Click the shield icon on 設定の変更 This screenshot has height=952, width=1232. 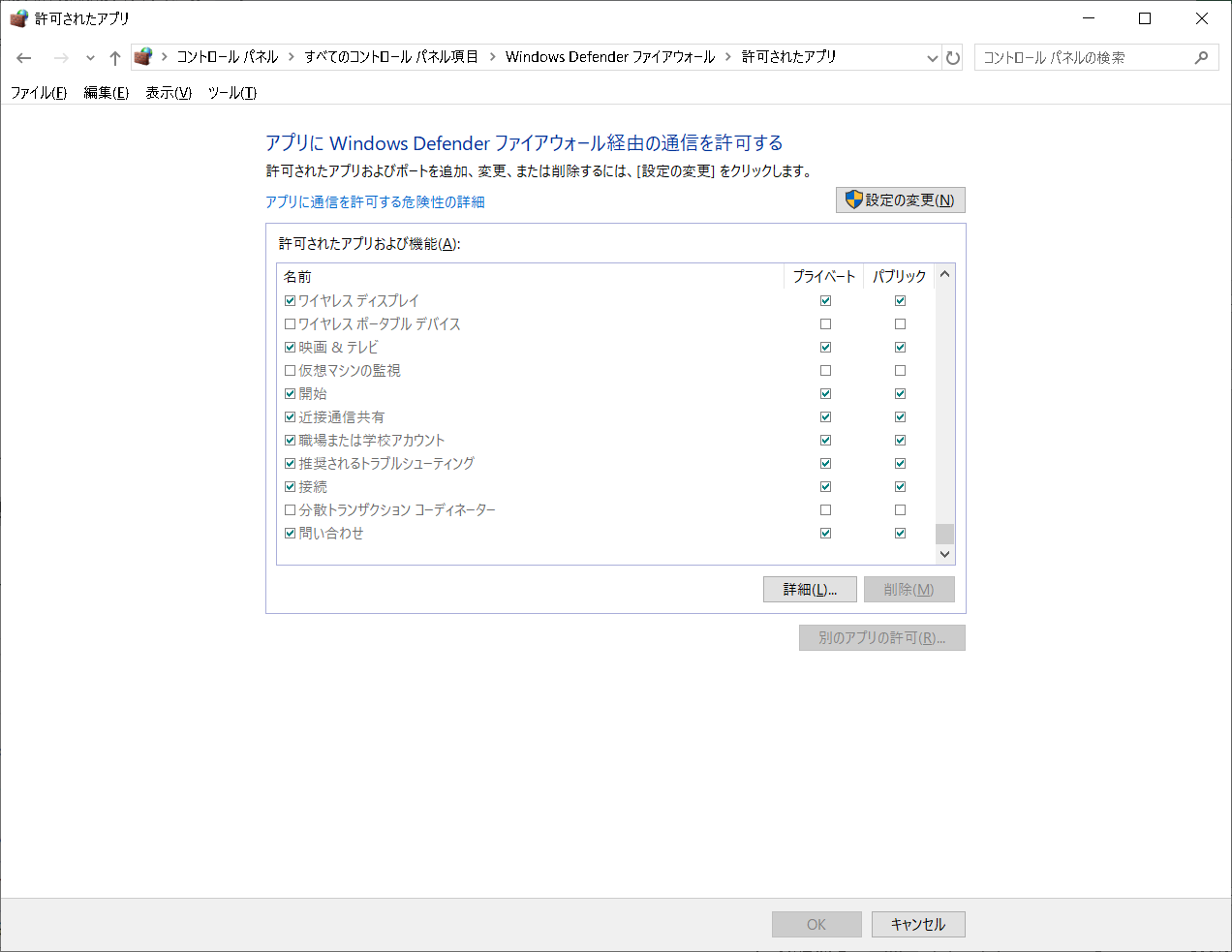click(x=853, y=200)
